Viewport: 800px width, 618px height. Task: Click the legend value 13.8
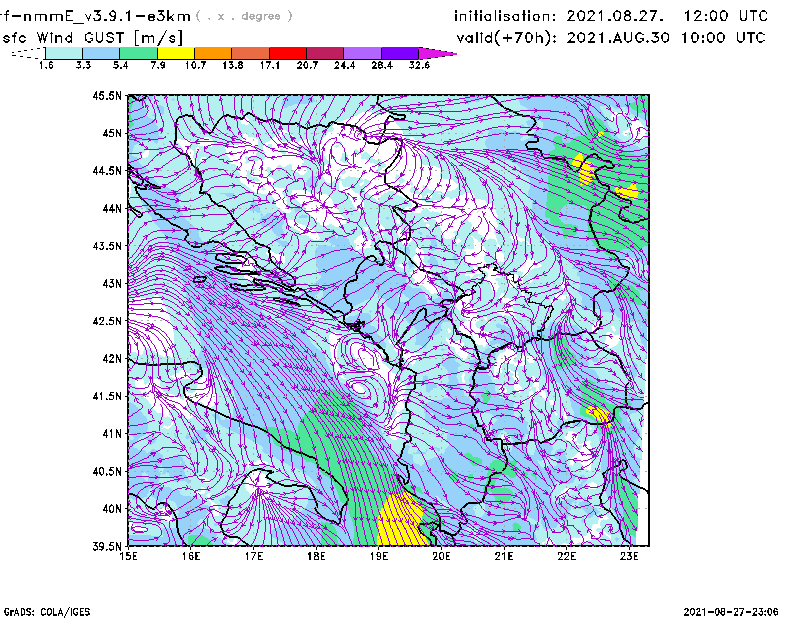(x=233, y=65)
